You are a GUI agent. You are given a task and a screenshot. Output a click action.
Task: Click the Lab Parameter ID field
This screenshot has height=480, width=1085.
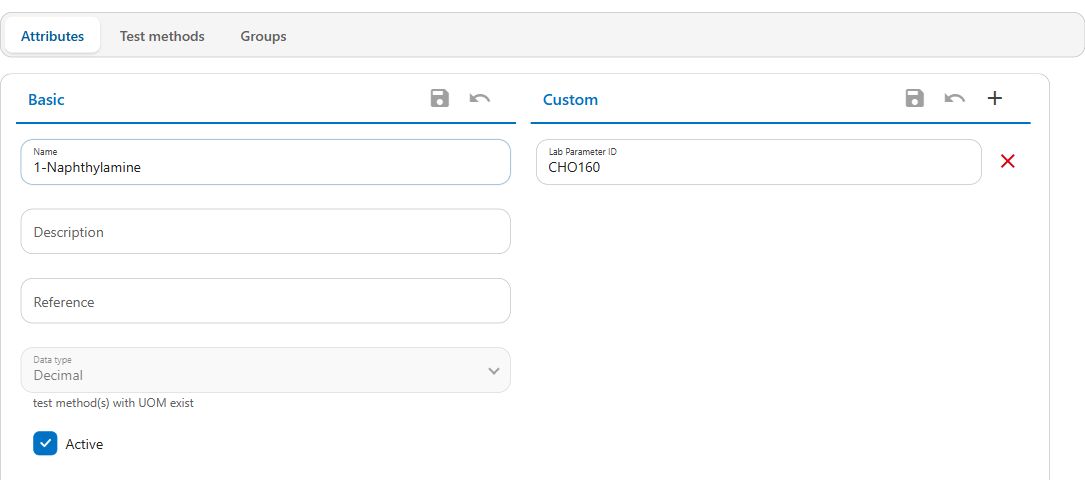point(758,162)
